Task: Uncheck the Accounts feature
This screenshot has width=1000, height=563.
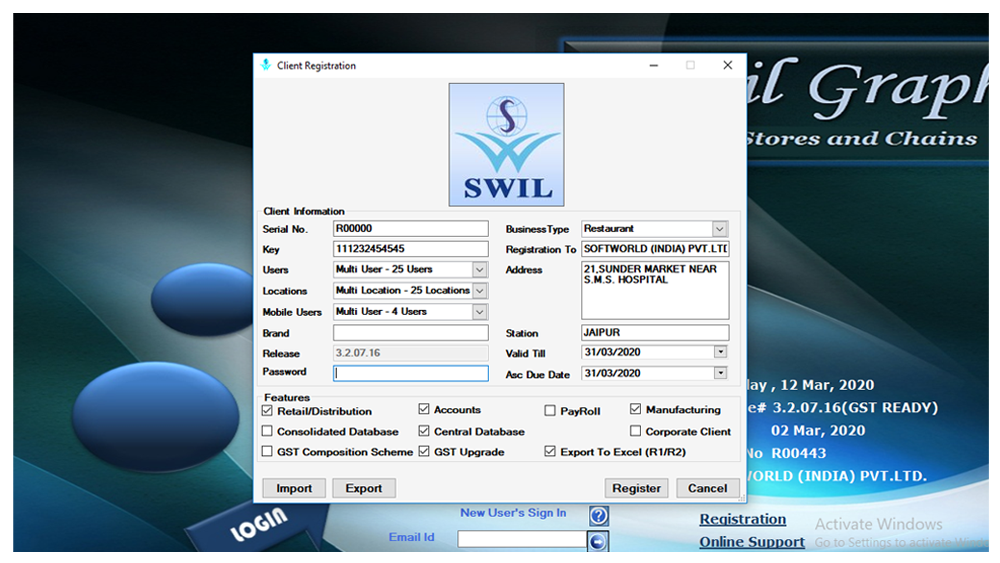Action: pyautogui.click(x=424, y=409)
